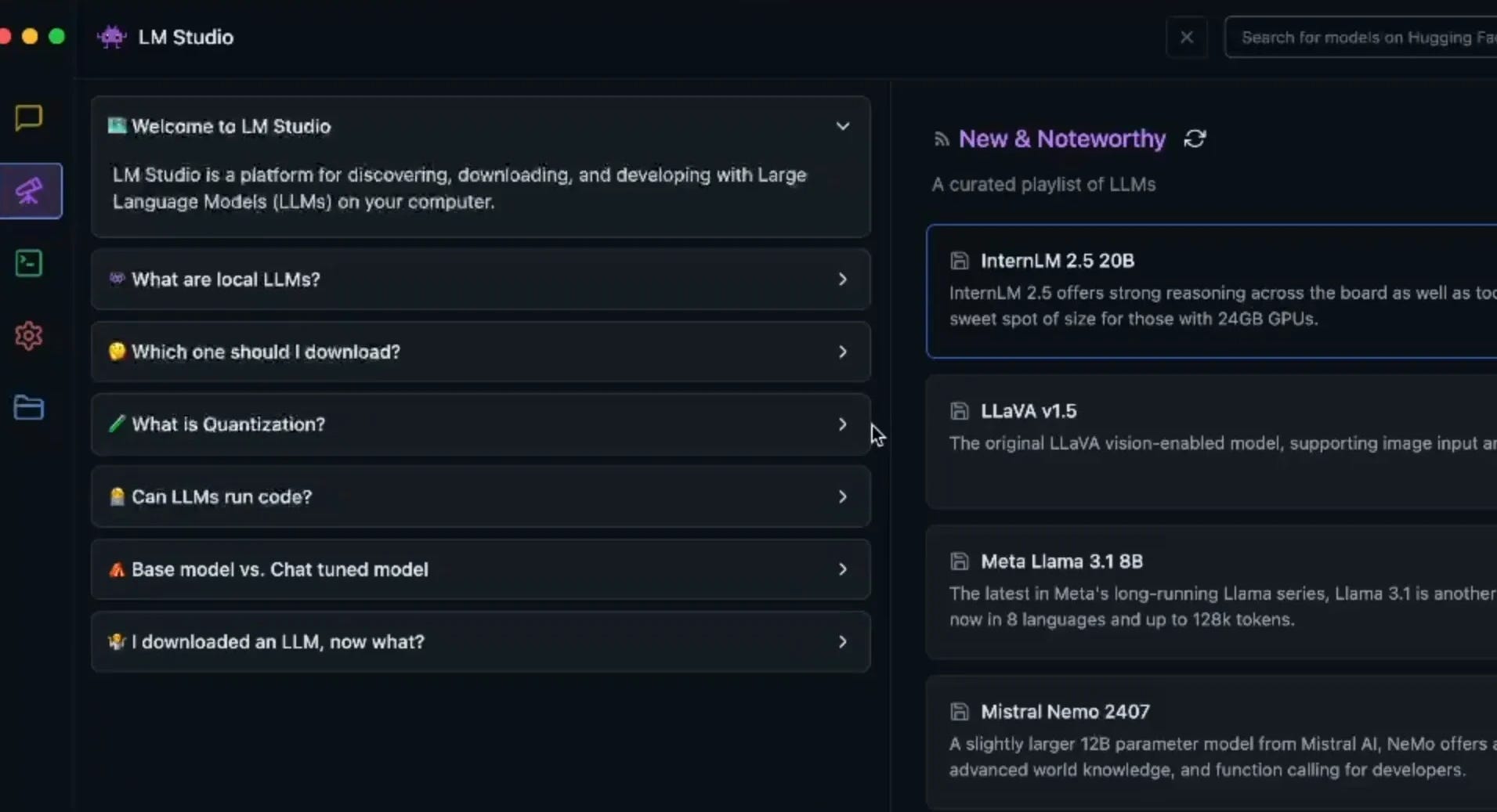
Task: Refresh the New & Noteworthy playlist
Action: click(1195, 138)
